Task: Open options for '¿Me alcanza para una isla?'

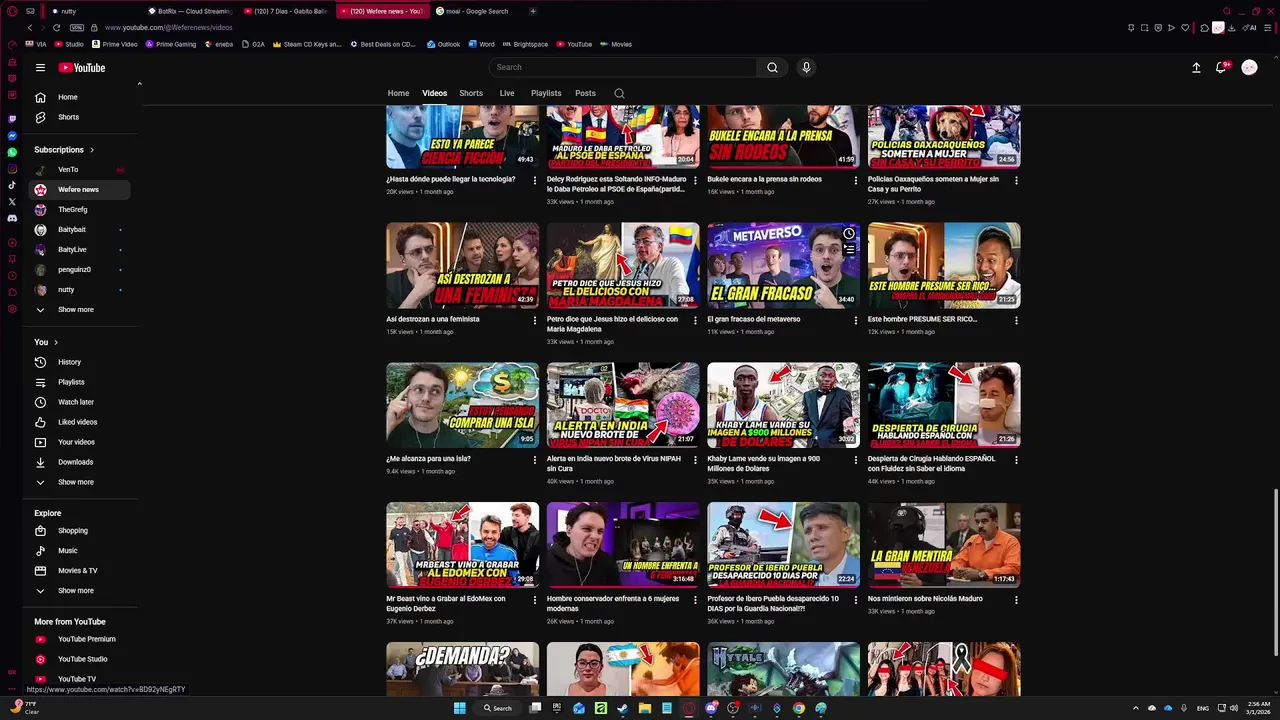Action: [534, 461]
